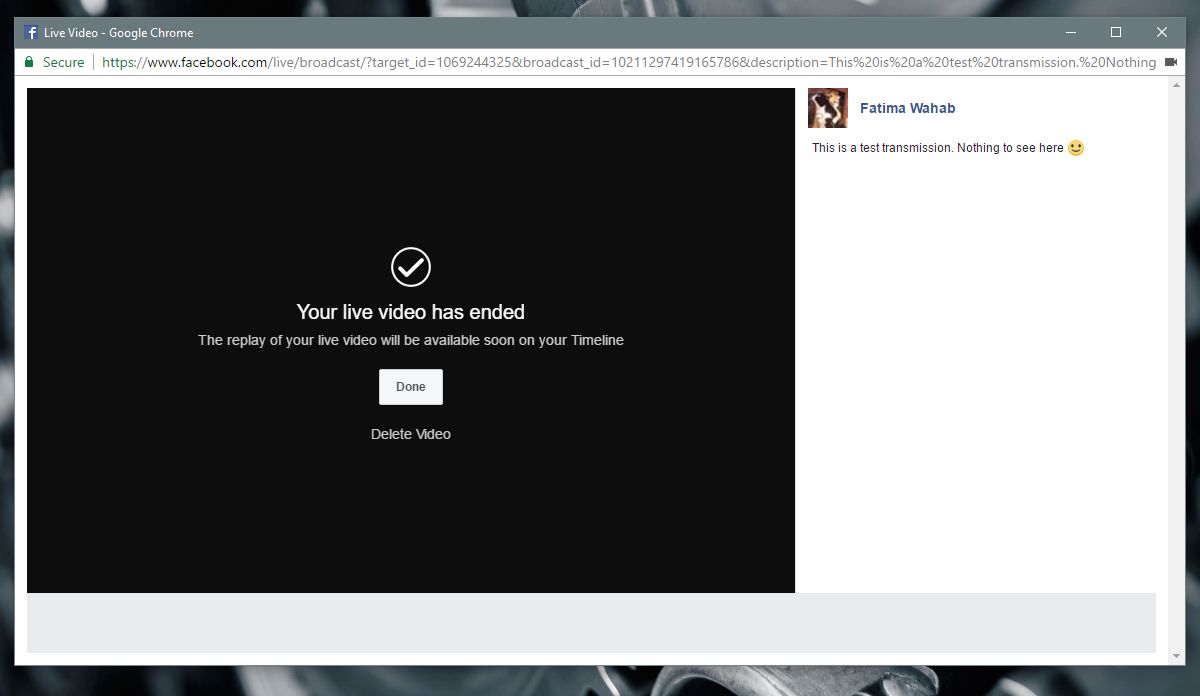Click the Delete Video link
The height and width of the screenshot is (696, 1200).
point(411,434)
